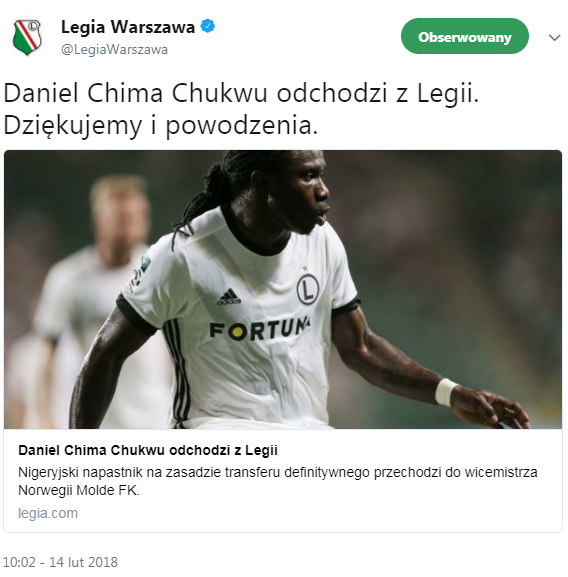Expand the tweet options chevron
This screenshot has height=577, width=568.
point(554,38)
